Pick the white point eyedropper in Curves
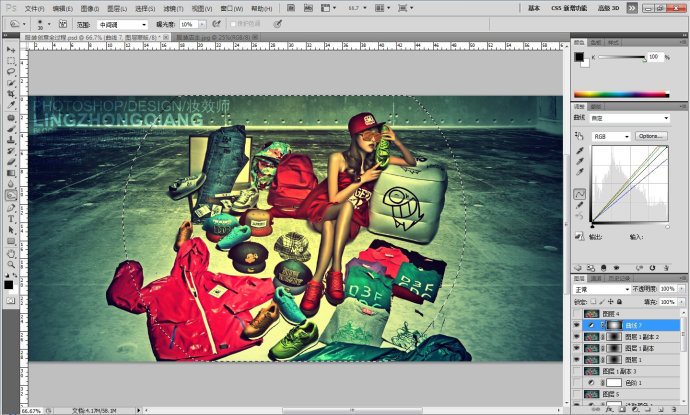Viewport: 690px width, 415px height. [x=580, y=173]
